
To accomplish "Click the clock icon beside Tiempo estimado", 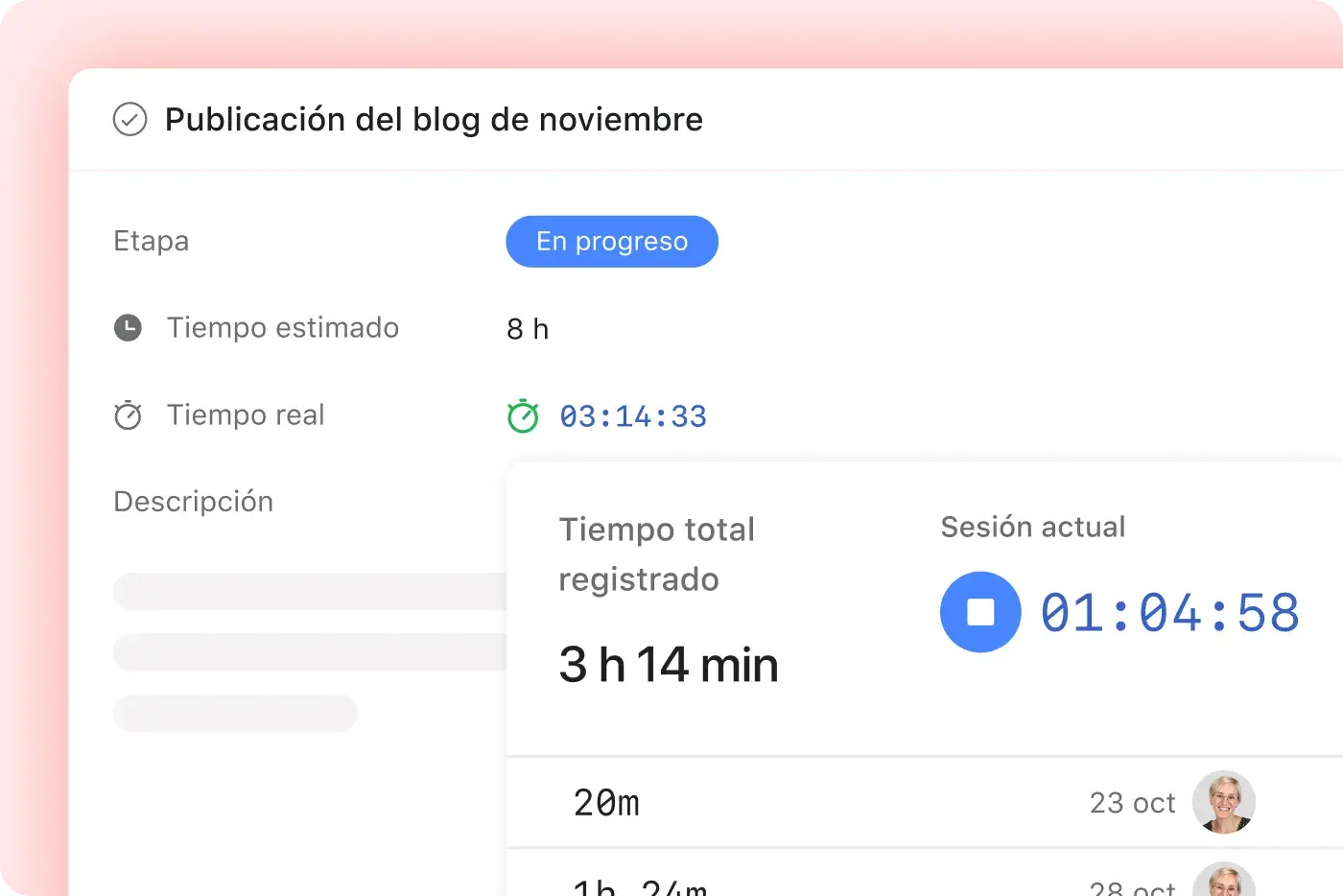I will [x=128, y=328].
